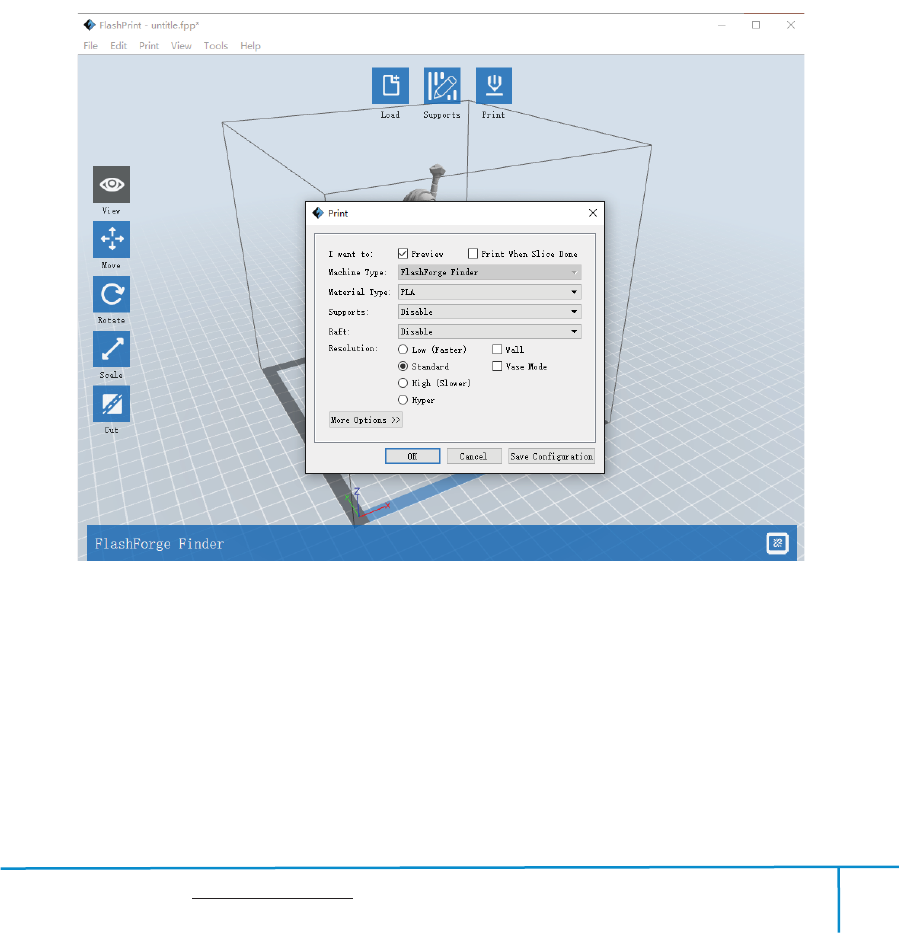This screenshot has width=899, height=933.
Task: Select Standard resolution radio button
Action: point(403,366)
